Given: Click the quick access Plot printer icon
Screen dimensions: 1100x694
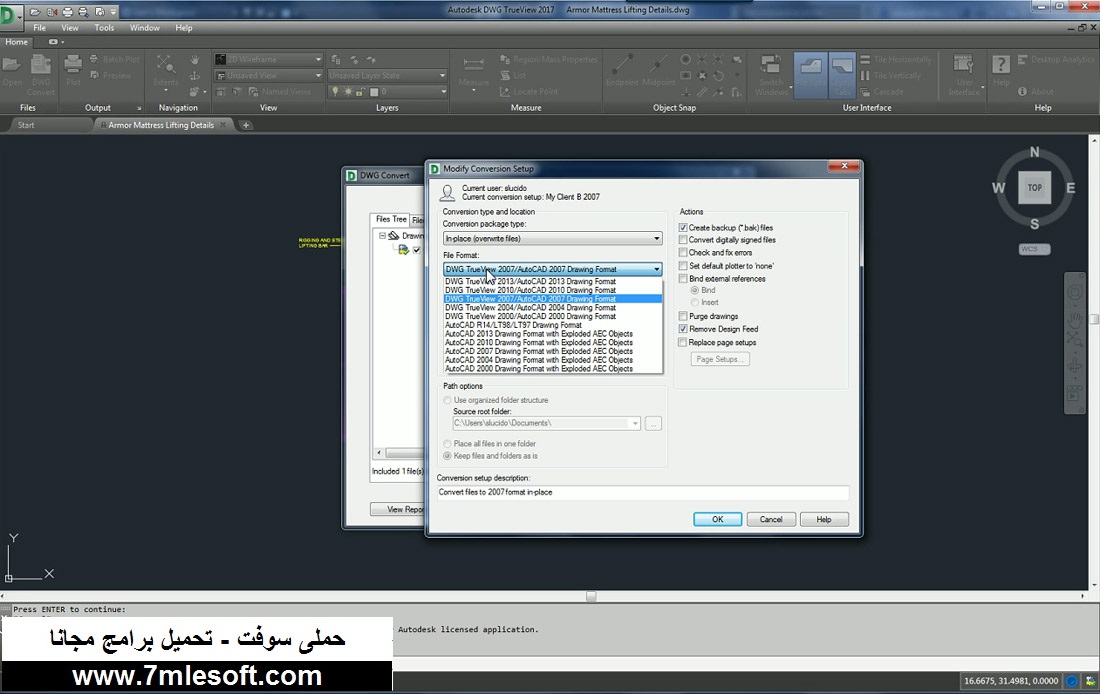Looking at the screenshot, I should point(67,12).
